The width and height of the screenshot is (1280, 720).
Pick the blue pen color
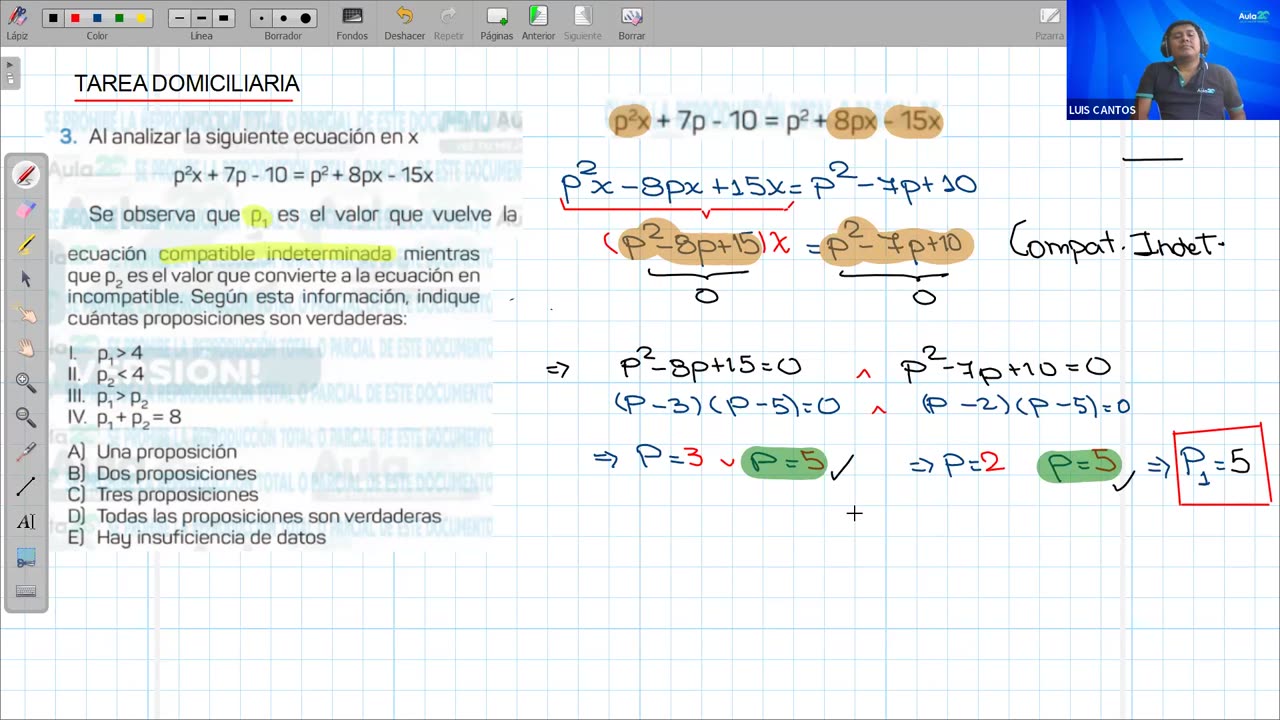[97, 18]
